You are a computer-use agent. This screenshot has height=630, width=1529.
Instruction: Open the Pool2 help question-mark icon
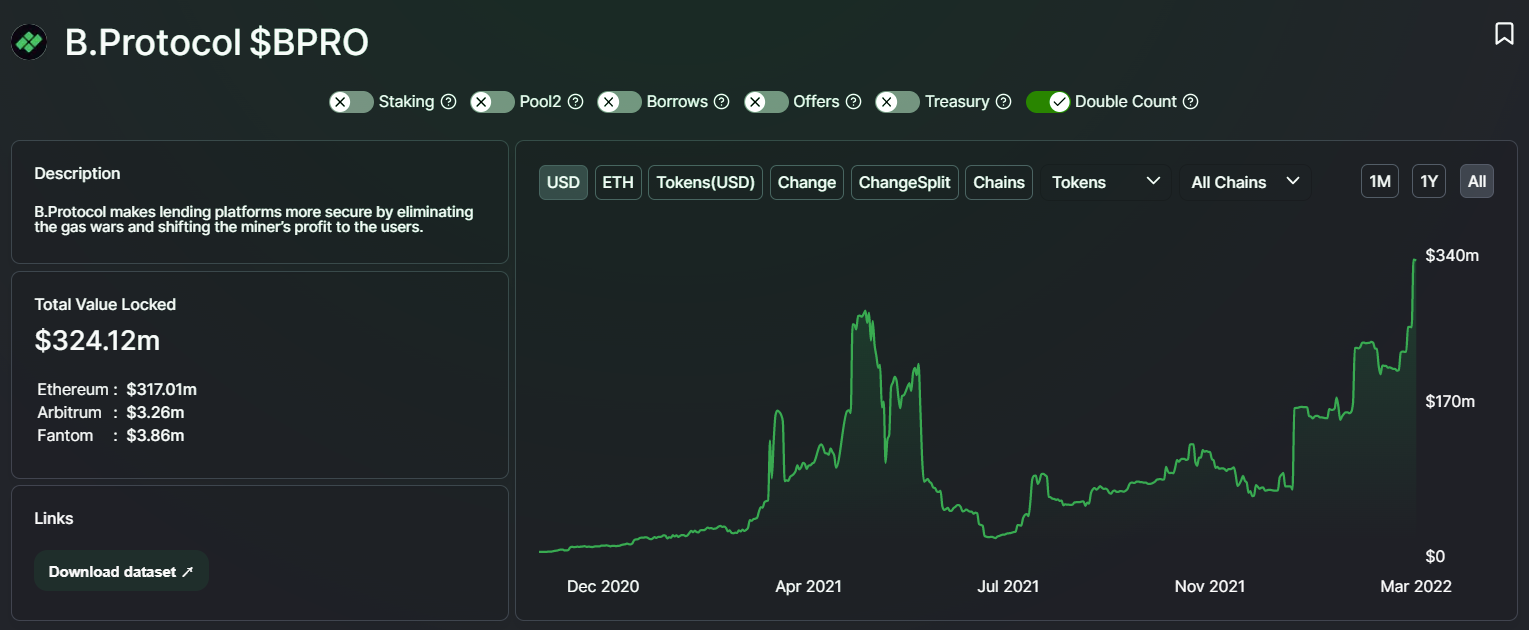575,102
